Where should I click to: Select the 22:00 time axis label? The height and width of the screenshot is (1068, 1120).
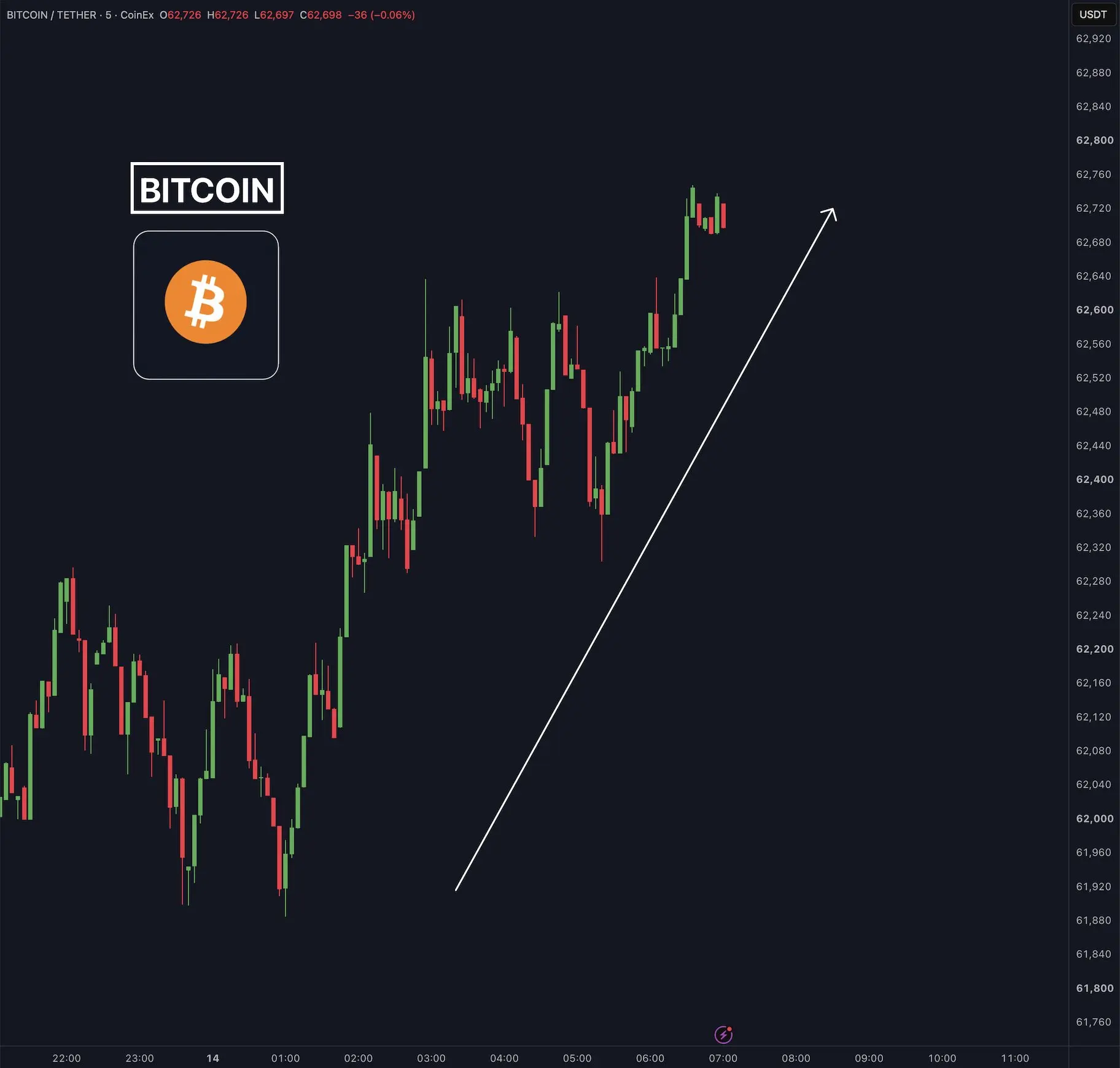[x=66, y=1058]
